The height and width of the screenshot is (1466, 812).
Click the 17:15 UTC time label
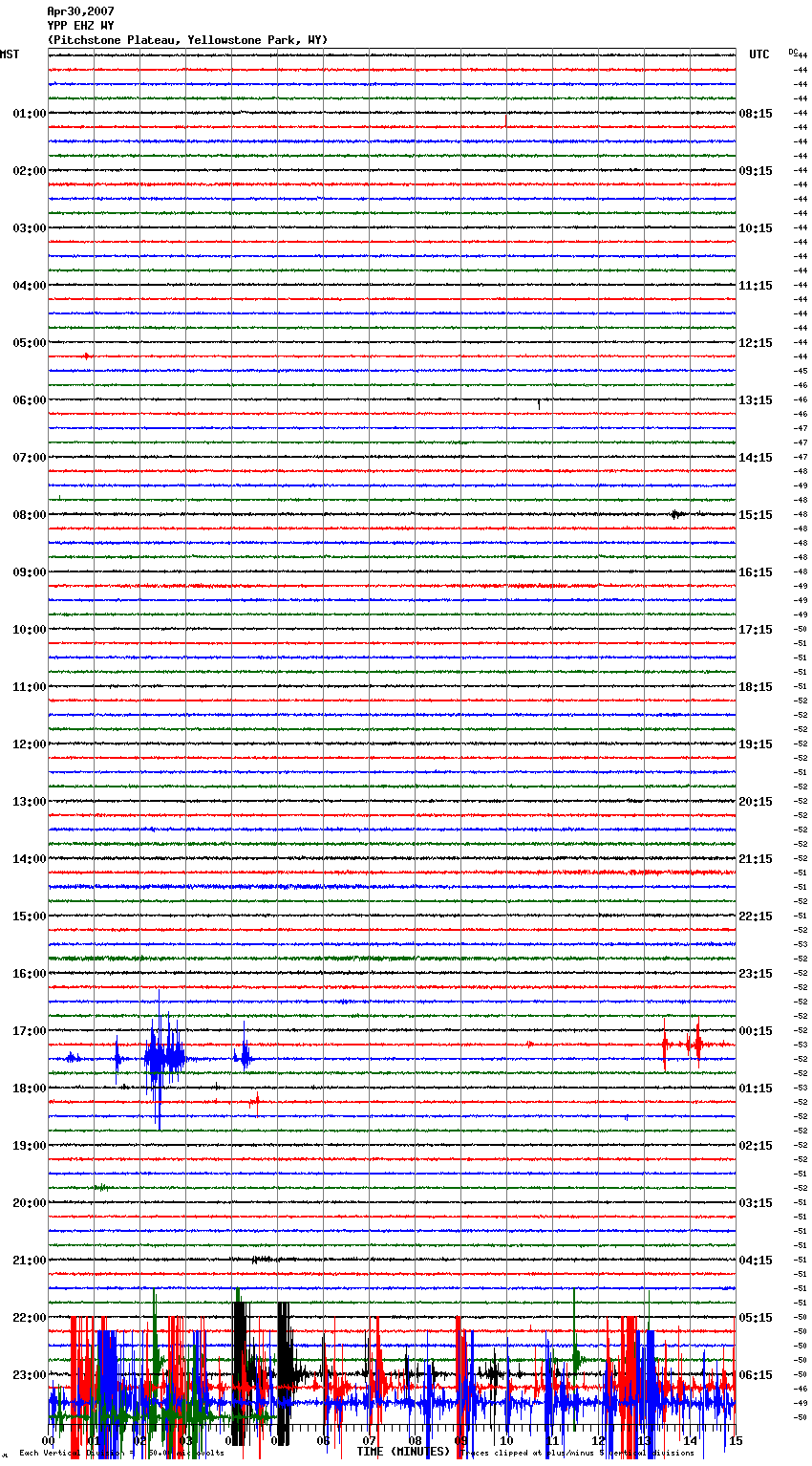756,630
